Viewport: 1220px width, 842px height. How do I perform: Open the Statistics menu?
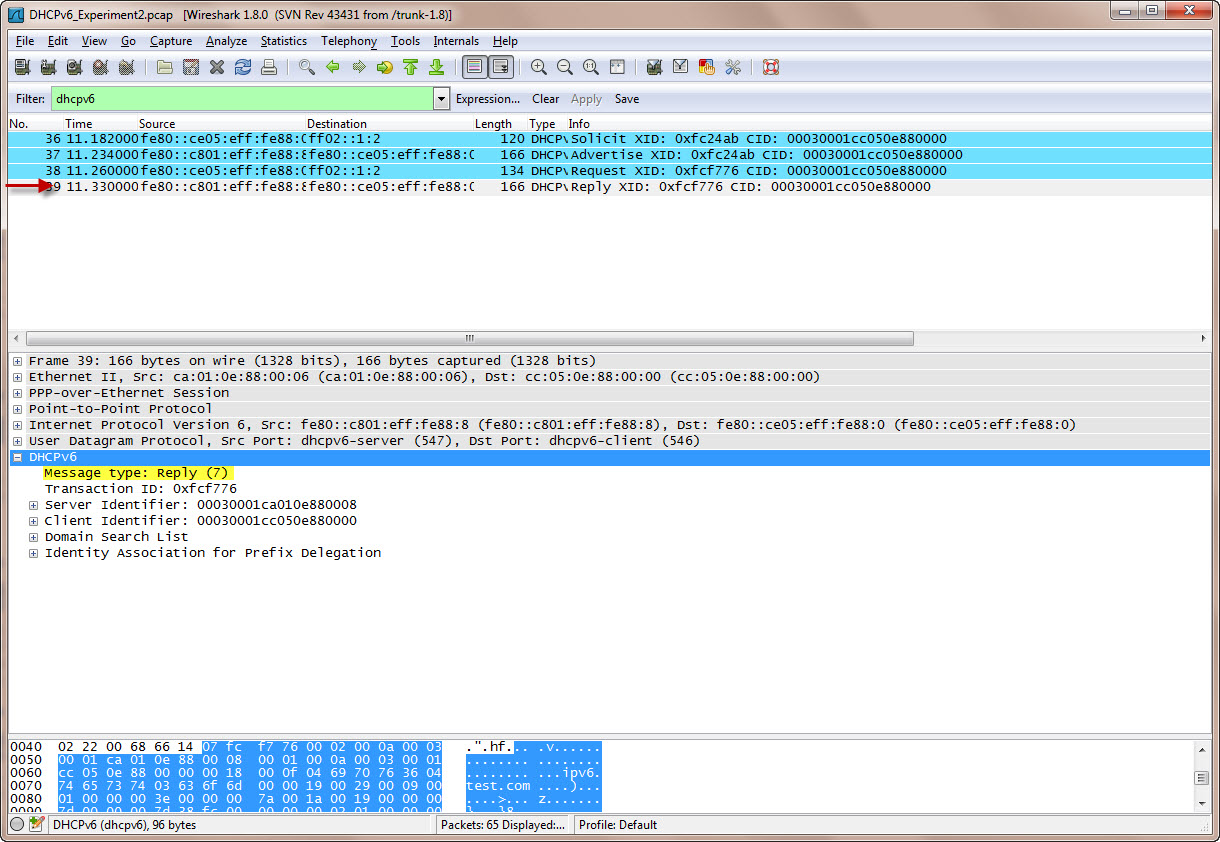[x=283, y=41]
